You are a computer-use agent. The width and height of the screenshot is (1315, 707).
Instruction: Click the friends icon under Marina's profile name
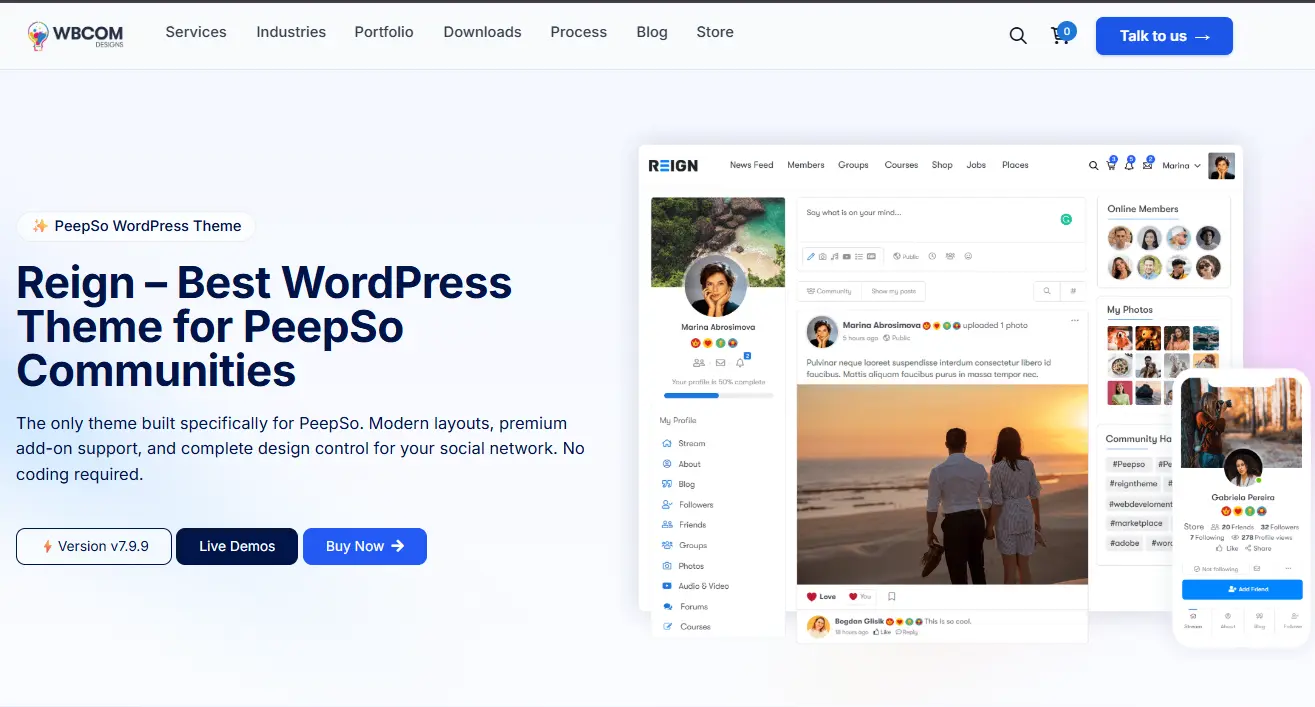[698, 363]
